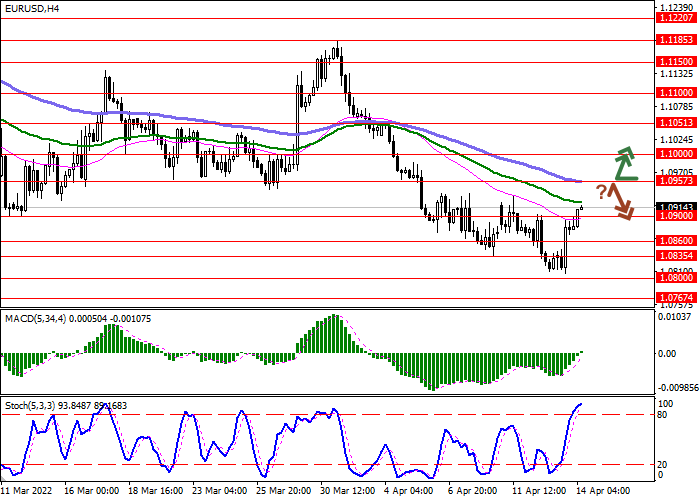Image resolution: width=700 pixels, height=500 pixels.
Task: Click the -0.009856 MACD scale value
Action: point(678,388)
